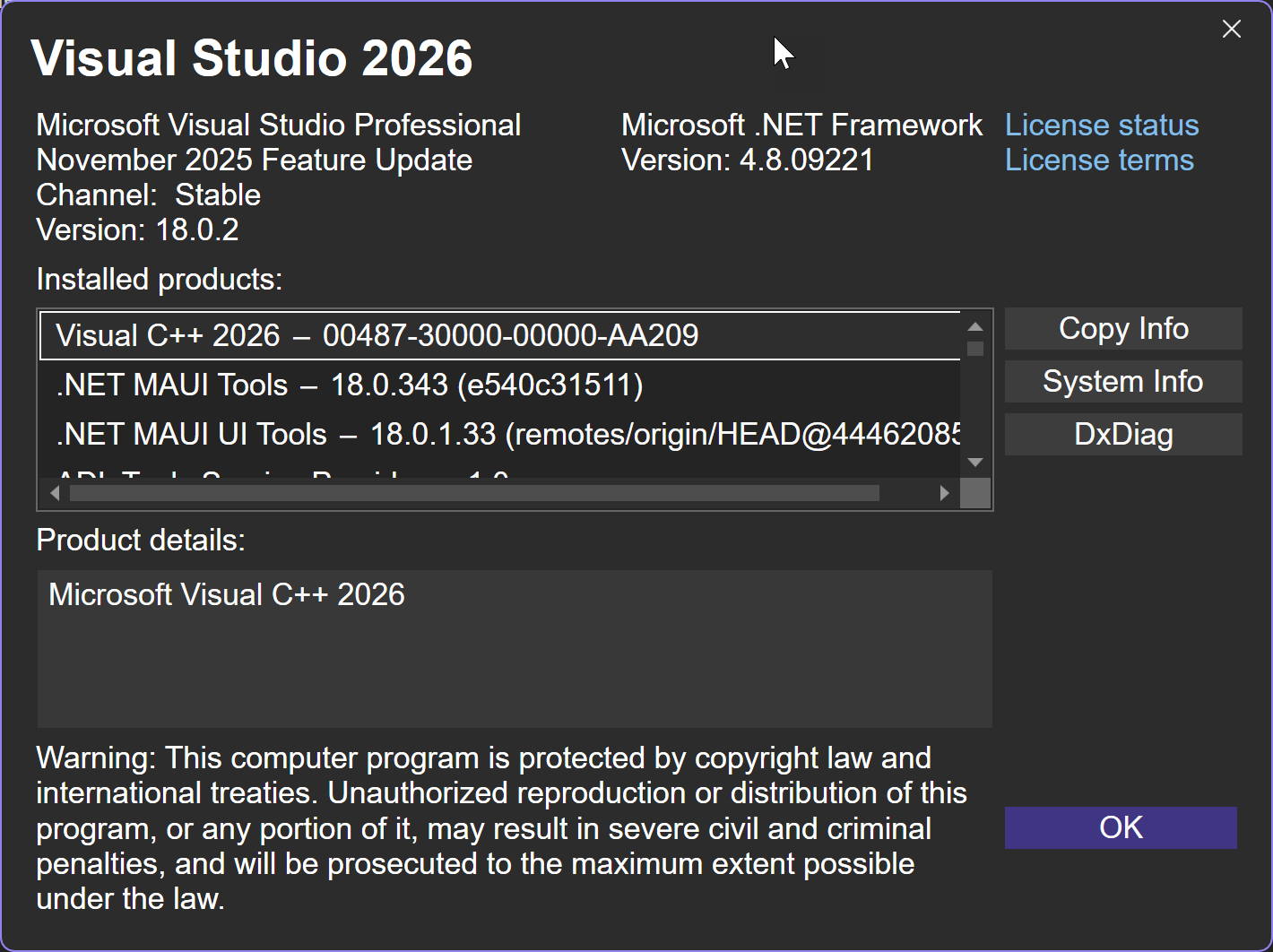Image resolution: width=1273 pixels, height=952 pixels.
Task: Select the .NET MAUI Tools entry
Action: pos(350,385)
